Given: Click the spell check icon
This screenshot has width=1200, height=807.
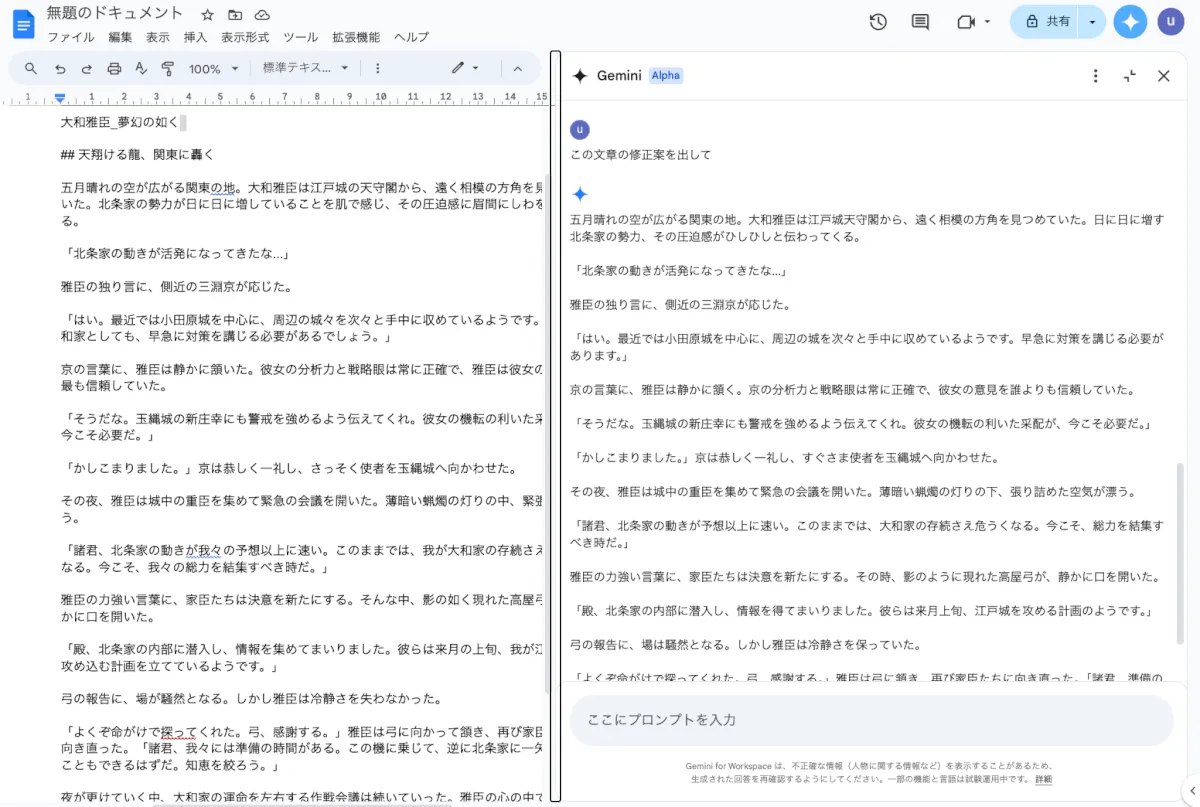Looking at the screenshot, I should [141, 69].
